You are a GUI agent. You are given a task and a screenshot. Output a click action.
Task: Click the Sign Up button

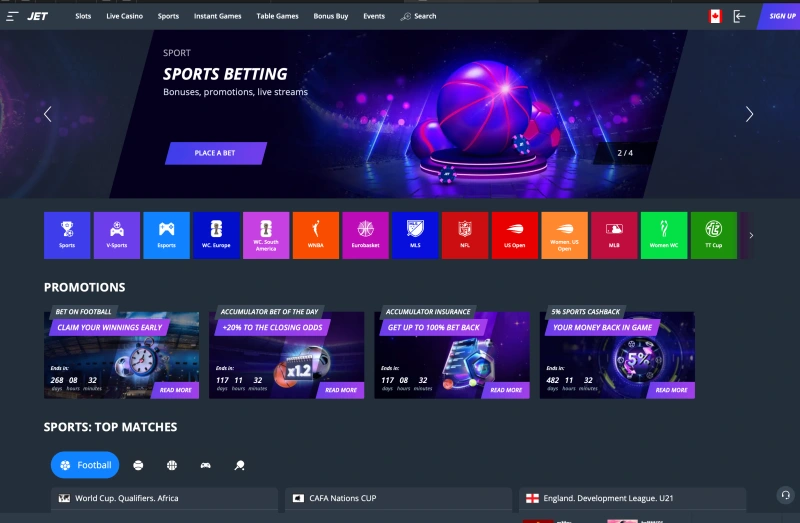(x=782, y=16)
